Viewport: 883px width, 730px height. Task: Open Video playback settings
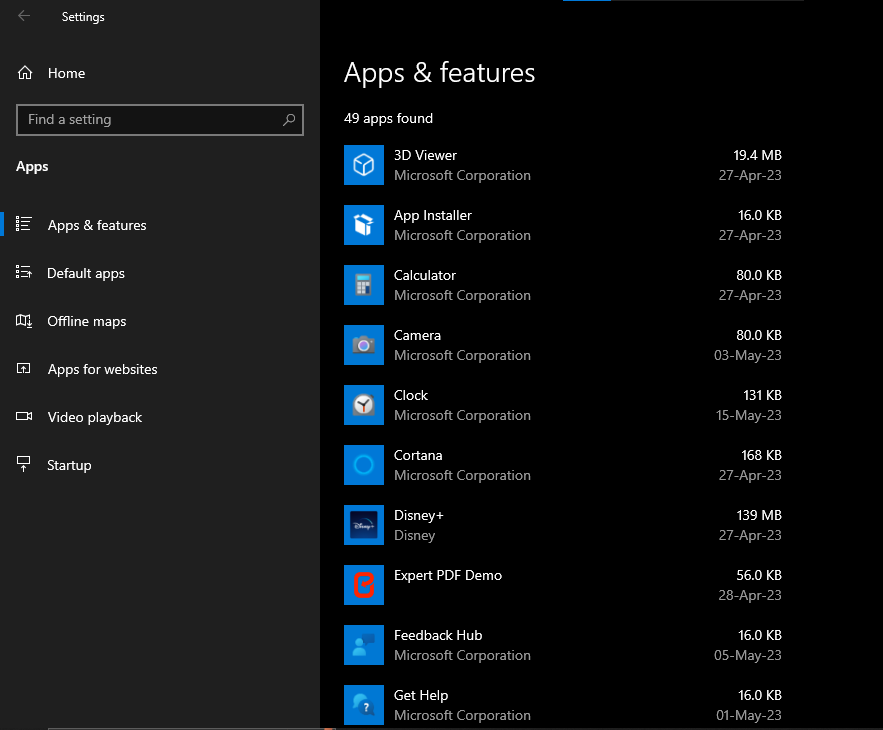pos(95,417)
